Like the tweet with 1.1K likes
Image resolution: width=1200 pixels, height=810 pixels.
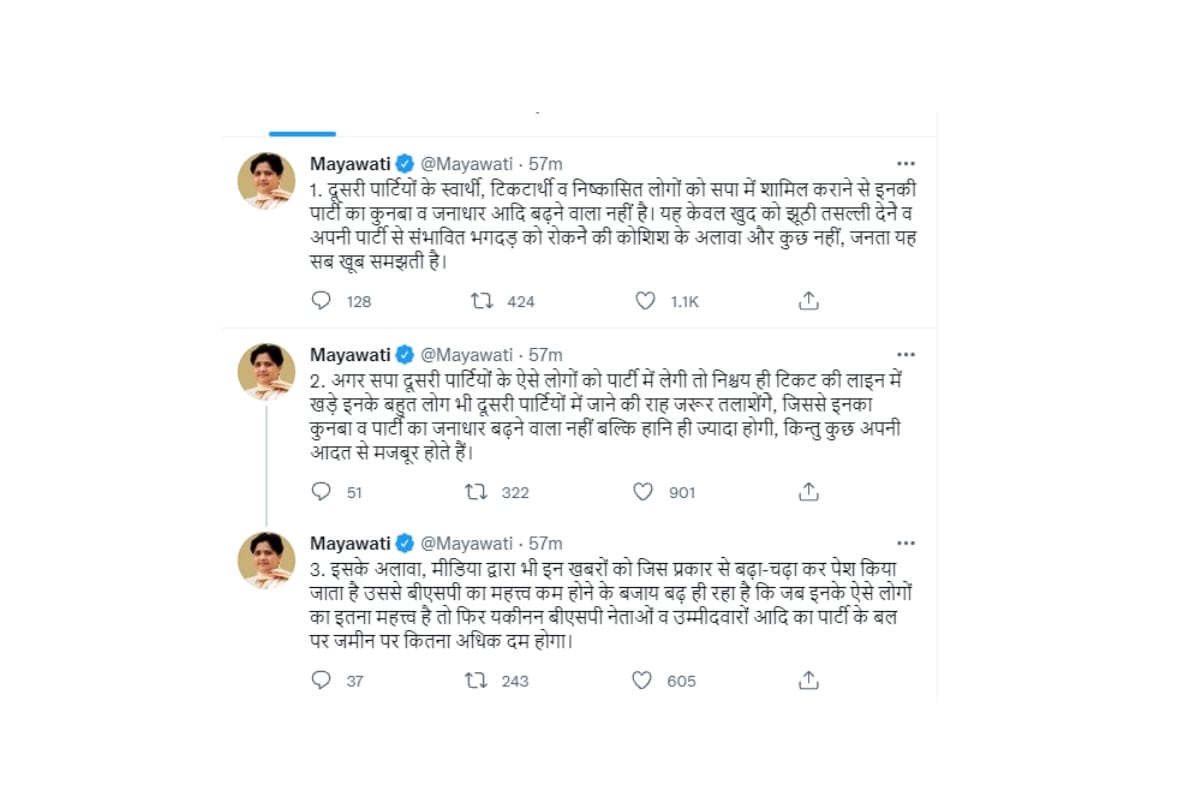[x=645, y=300]
